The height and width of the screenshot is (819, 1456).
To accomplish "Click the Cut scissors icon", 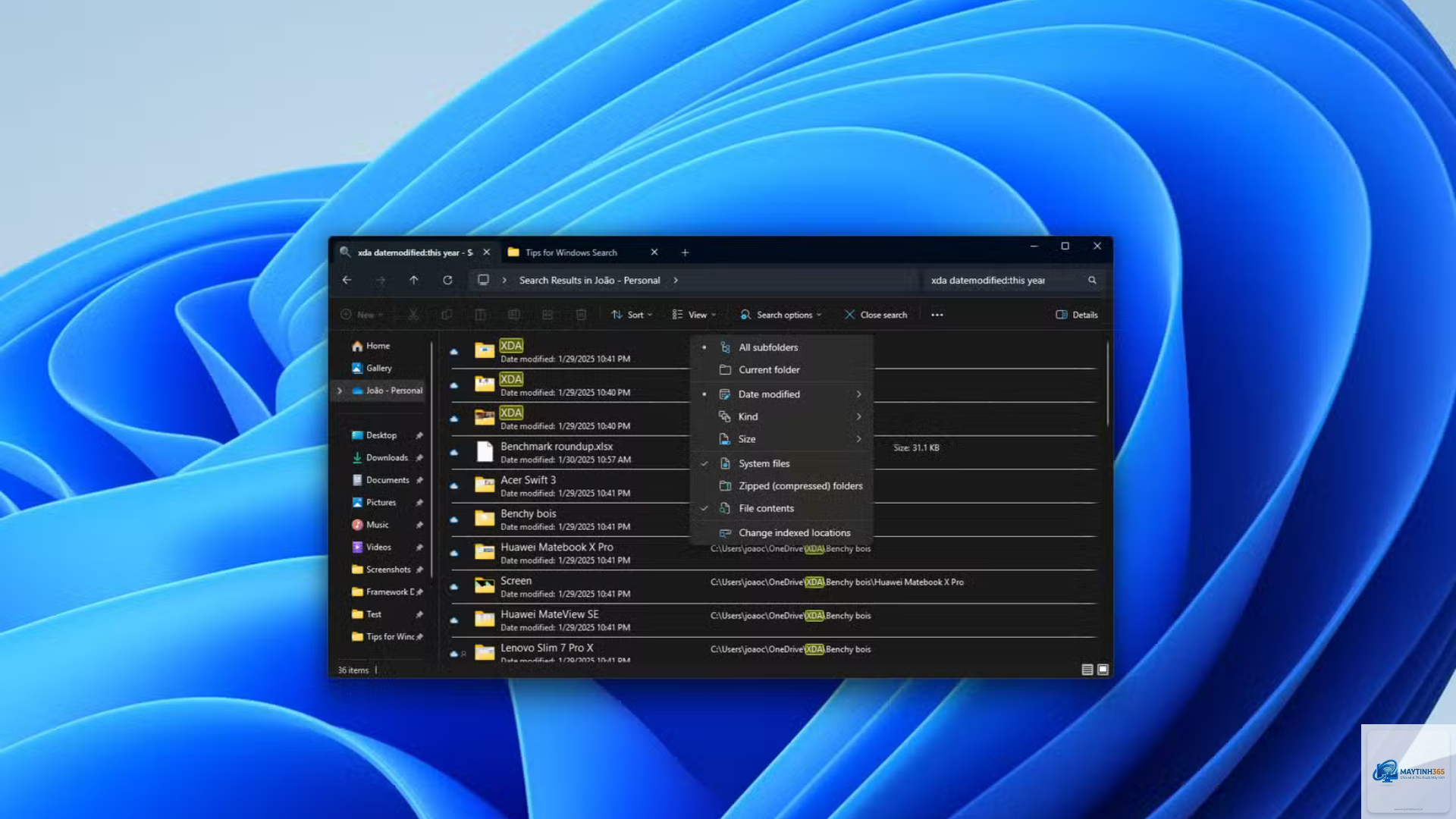I will point(413,315).
